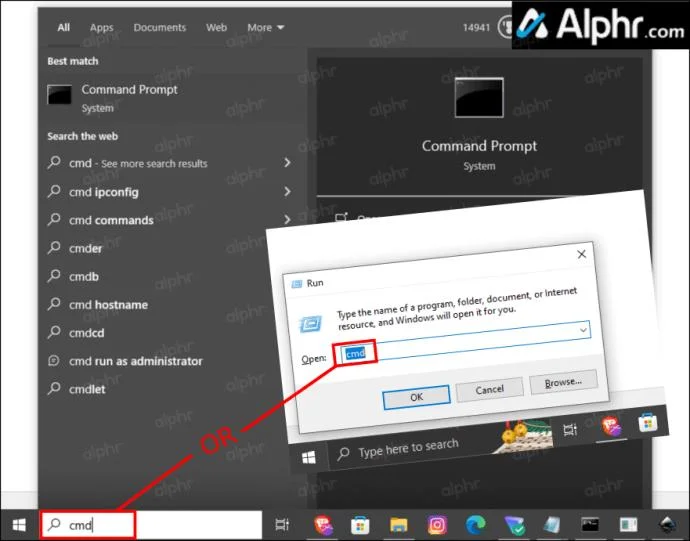The width and height of the screenshot is (690, 541).
Task: Open the Store icon at the right end of the 'Type here to search' taskbar
Action: point(648,423)
